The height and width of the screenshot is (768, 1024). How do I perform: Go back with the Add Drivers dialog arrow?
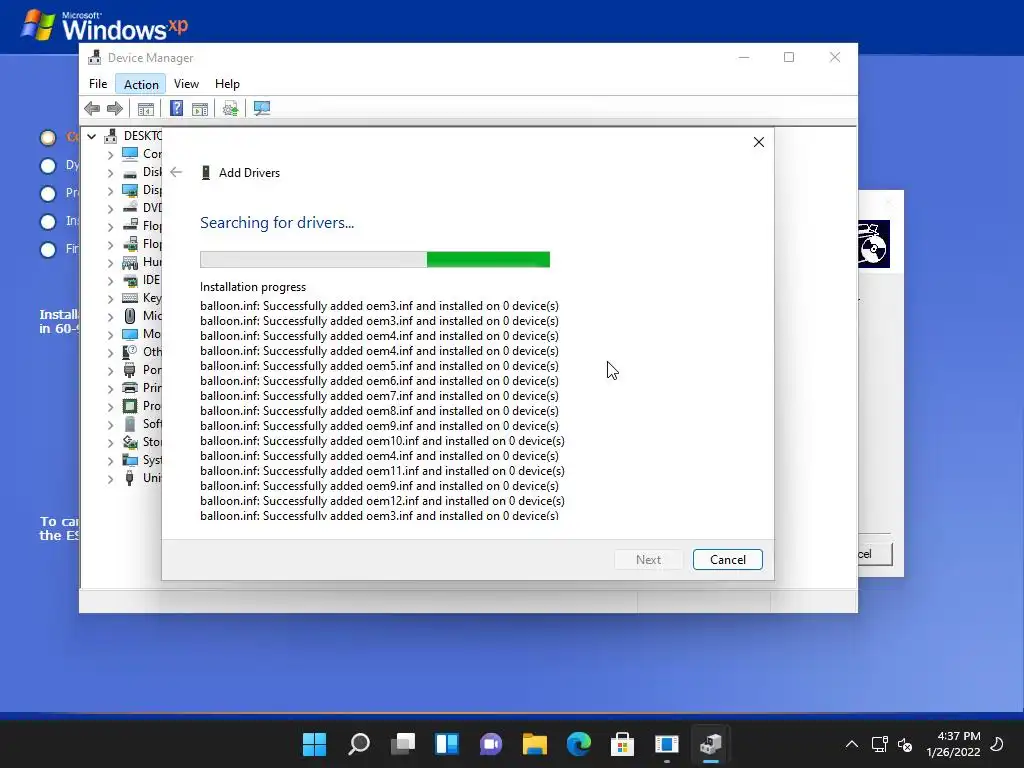click(176, 172)
